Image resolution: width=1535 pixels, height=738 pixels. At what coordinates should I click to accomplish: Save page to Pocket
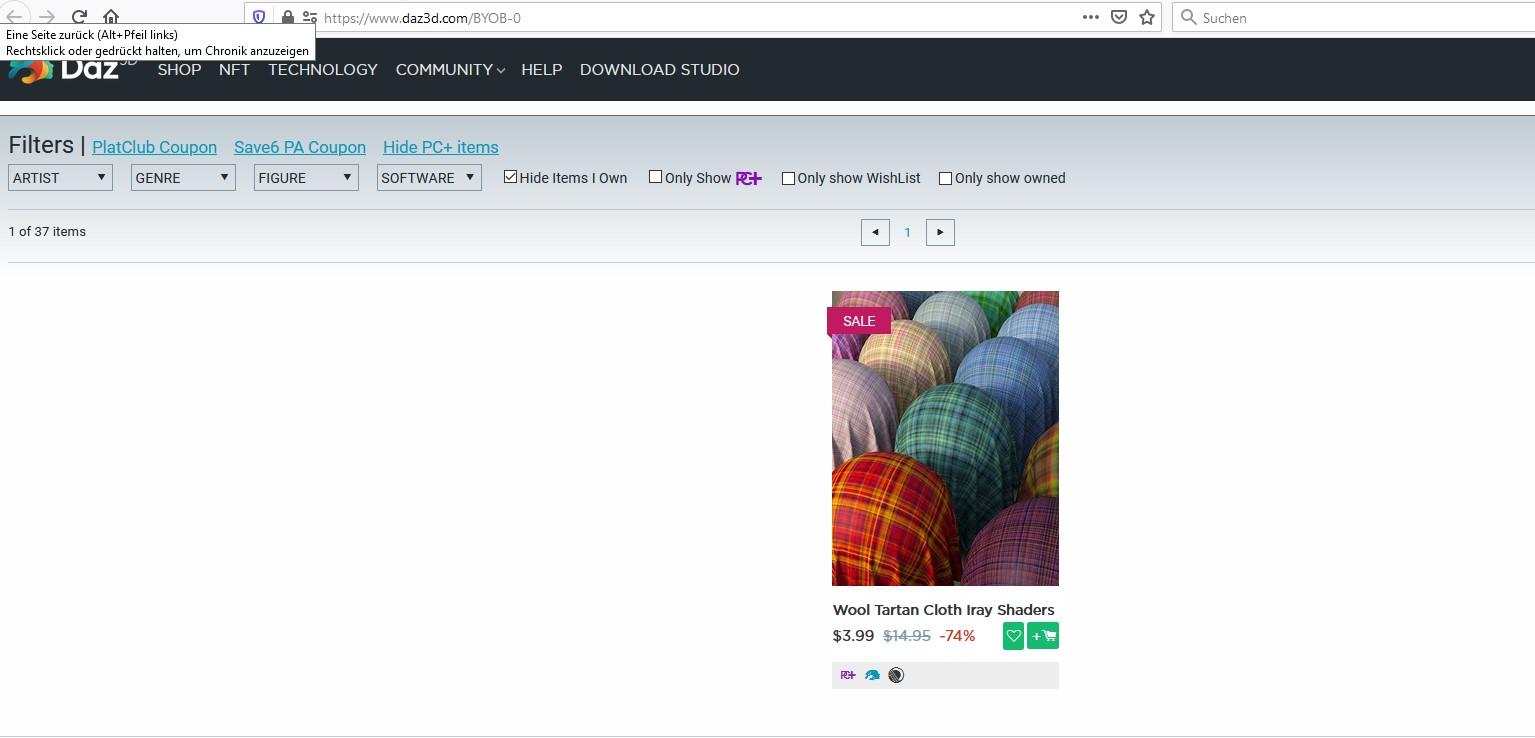[1120, 17]
